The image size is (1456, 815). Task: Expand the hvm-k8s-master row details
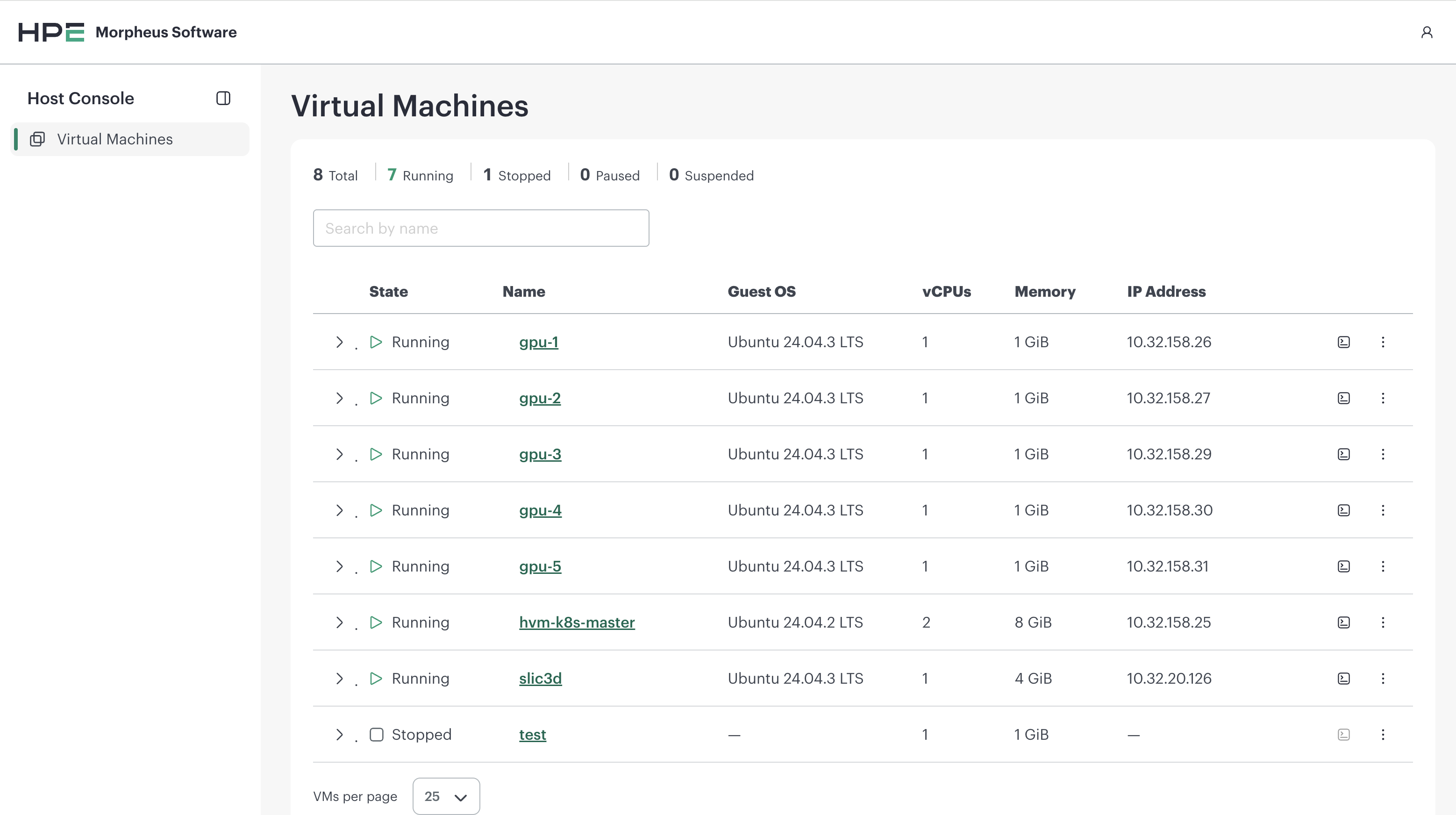pos(339,622)
